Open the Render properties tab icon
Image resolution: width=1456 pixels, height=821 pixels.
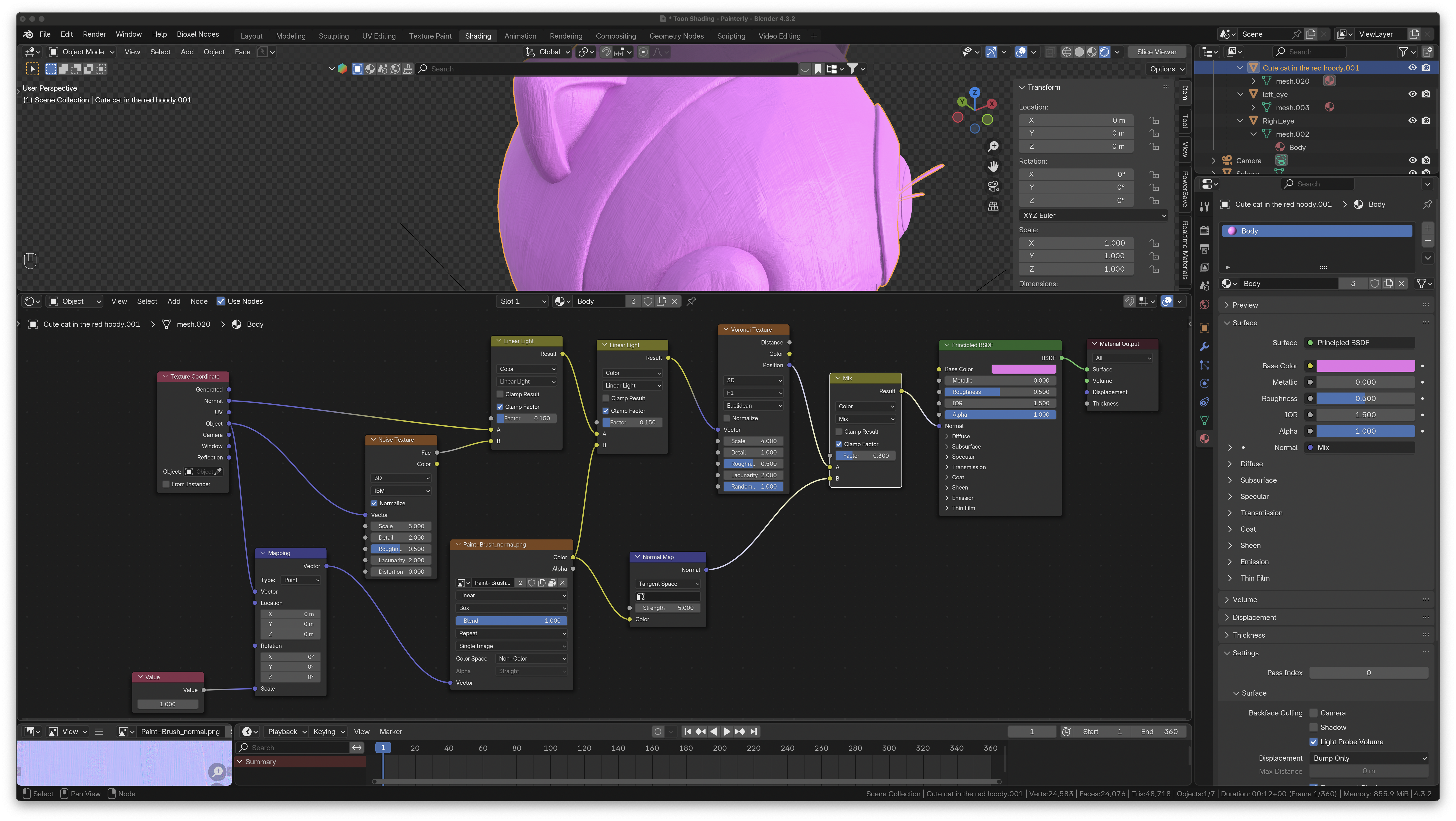coord(1204,230)
